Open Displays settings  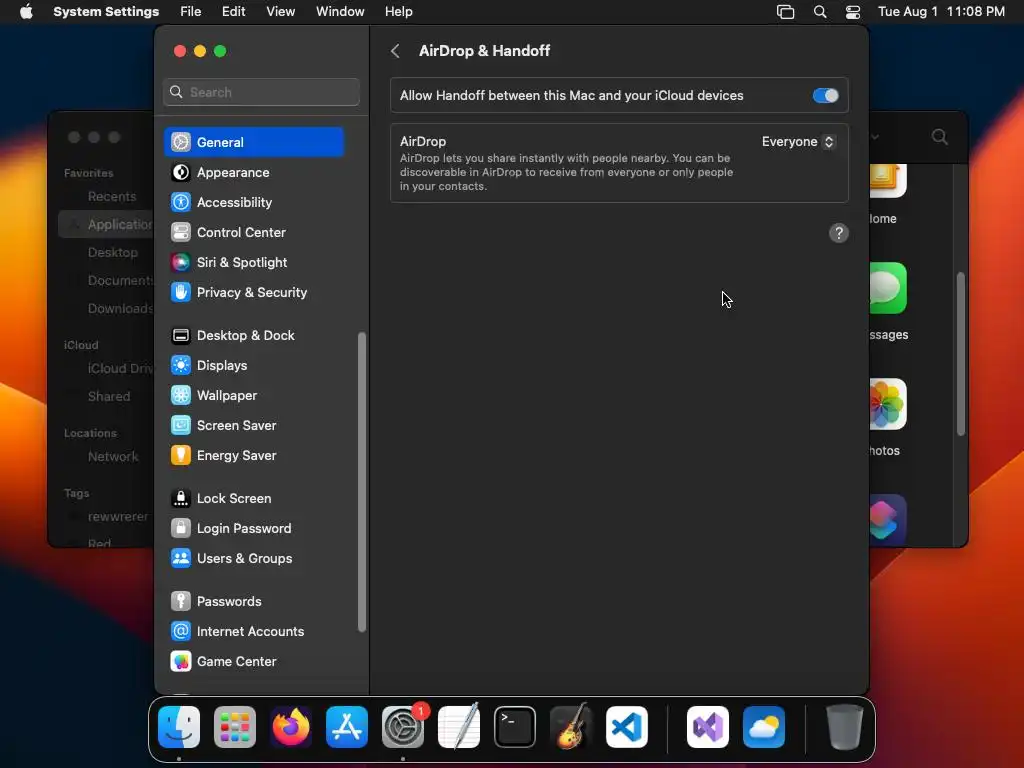(x=254, y=366)
